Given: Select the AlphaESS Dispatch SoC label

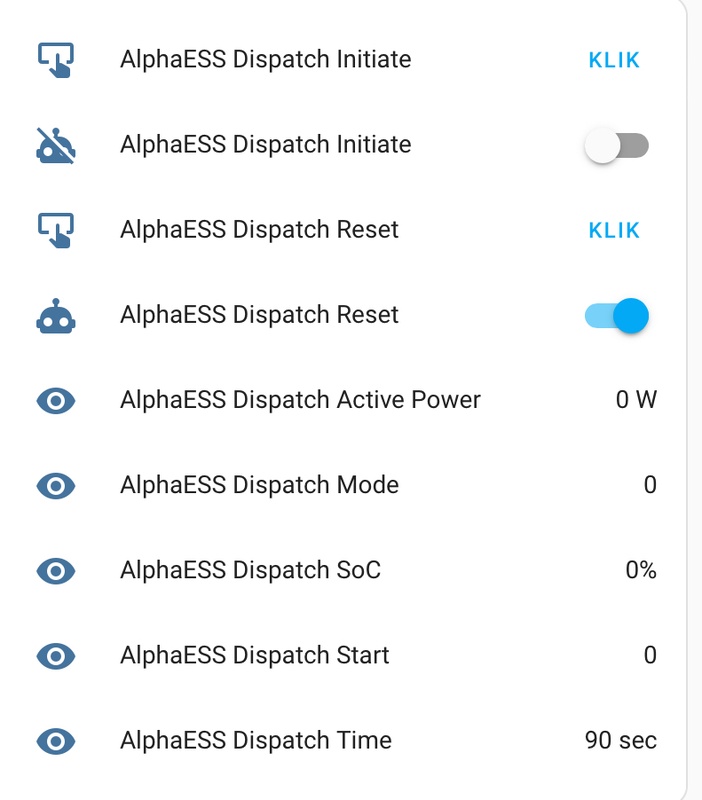Looking at the screenshot, I should click(x=250, y=571).
